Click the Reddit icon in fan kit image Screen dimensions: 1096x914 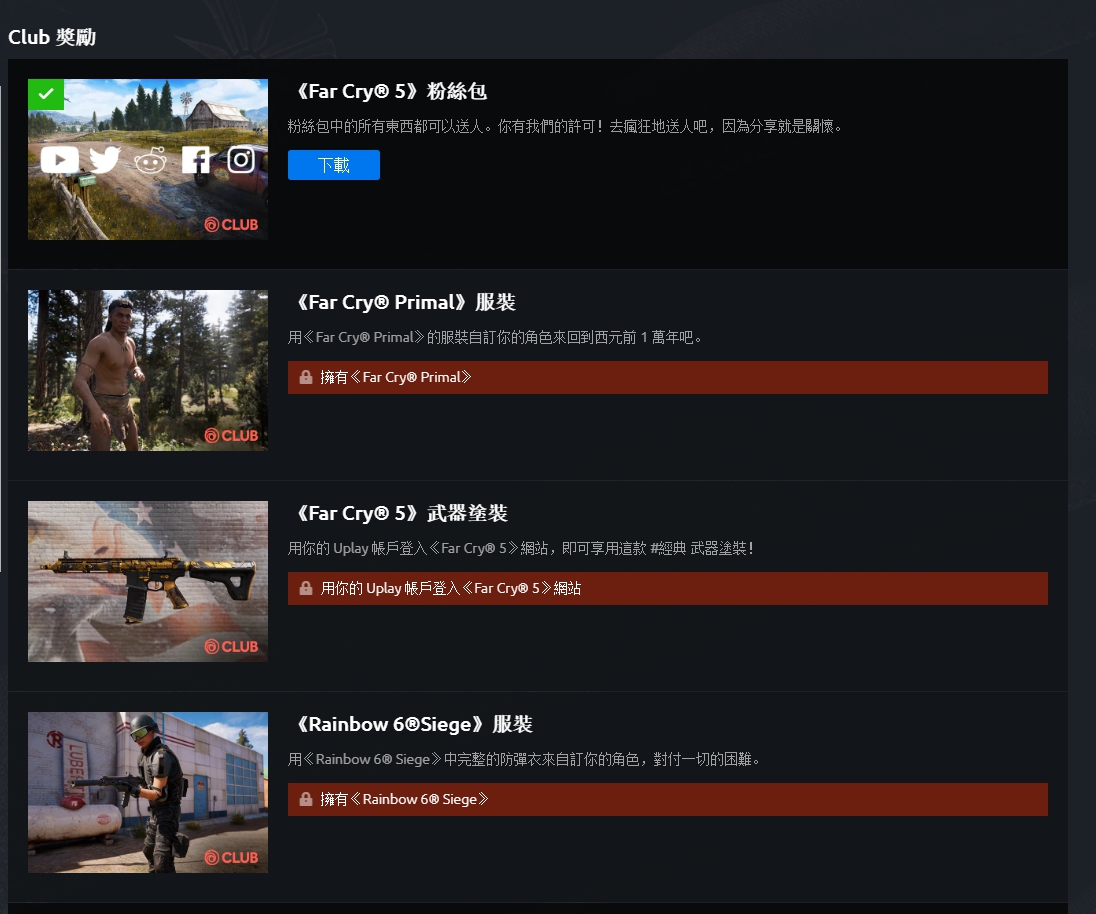pyautogui.click(x=150, y=160)
